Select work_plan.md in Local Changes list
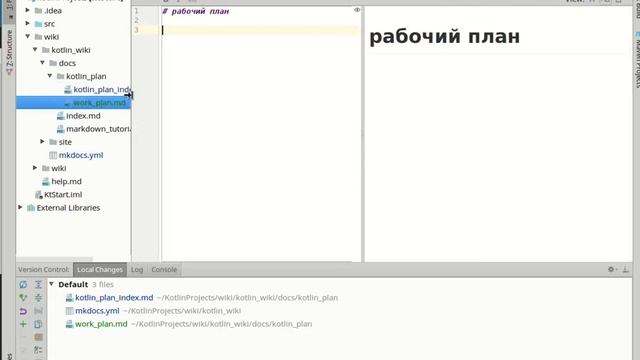640x360 pixels. (101, 324)
